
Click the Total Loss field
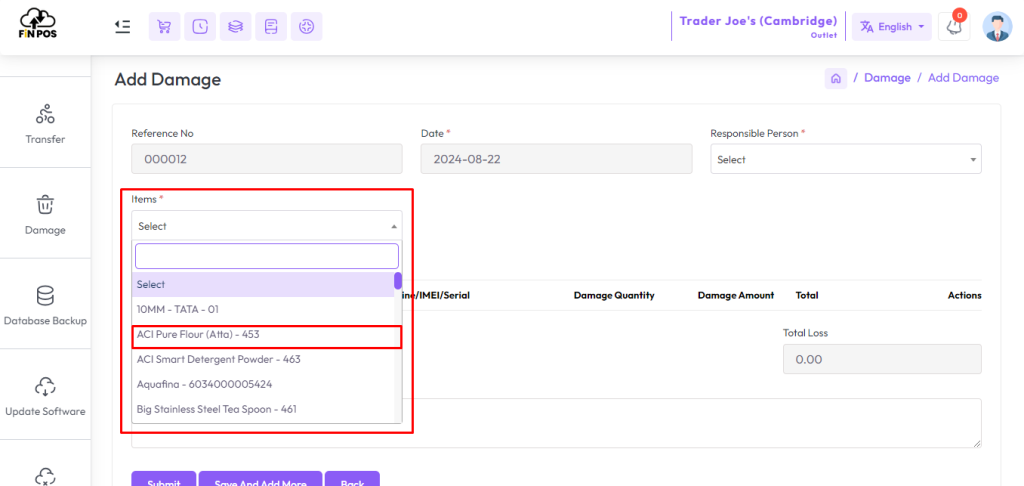tap(882, 359)
